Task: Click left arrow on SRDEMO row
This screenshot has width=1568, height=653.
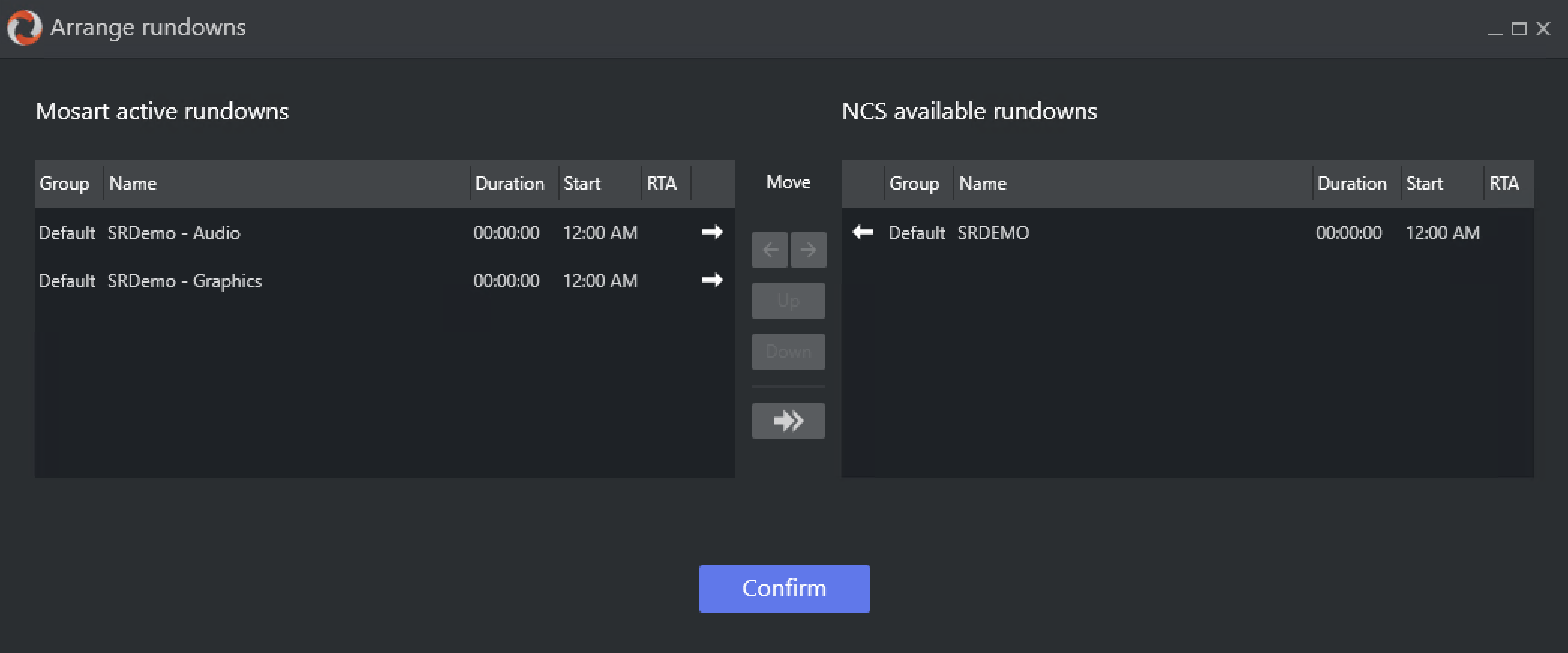Action: tap(863, 232)
